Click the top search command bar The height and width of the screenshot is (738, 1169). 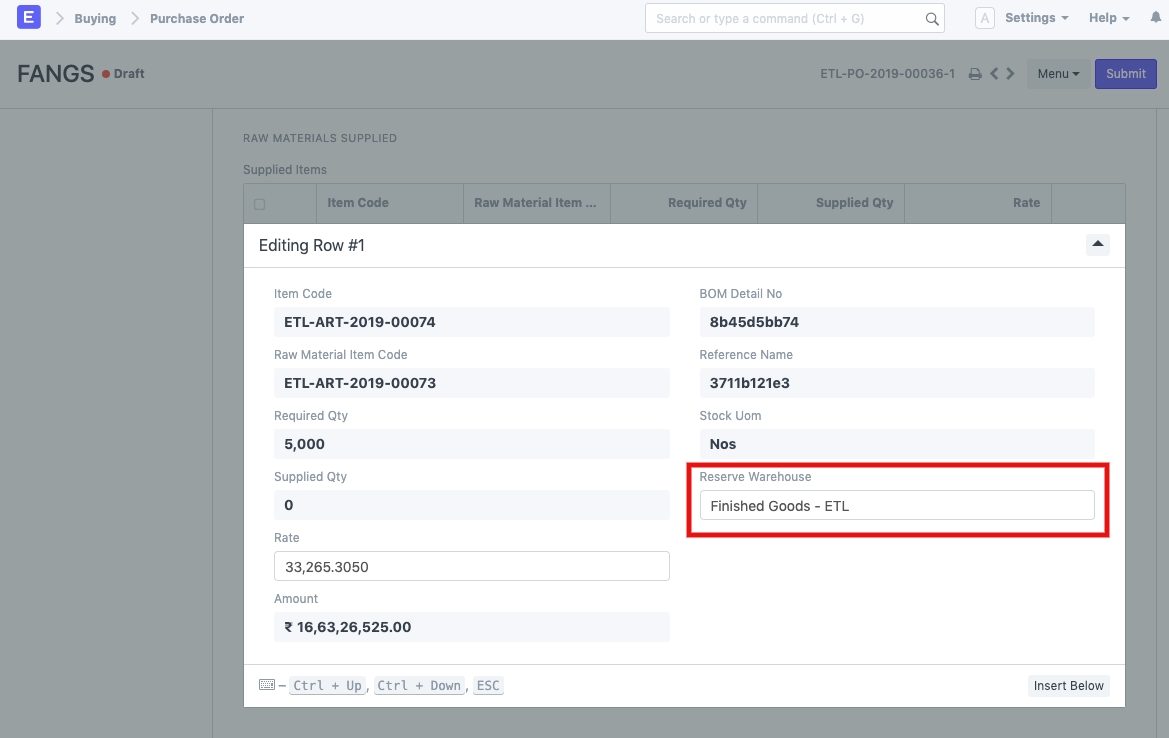(785, 18)
